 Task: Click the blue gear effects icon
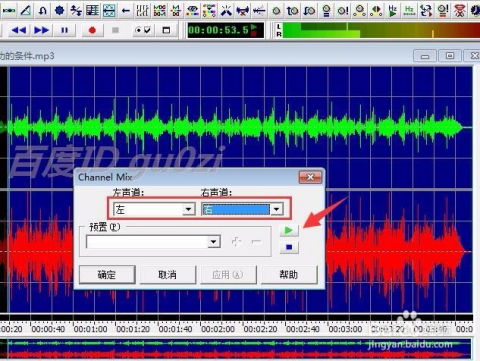(x=59, y=11)
